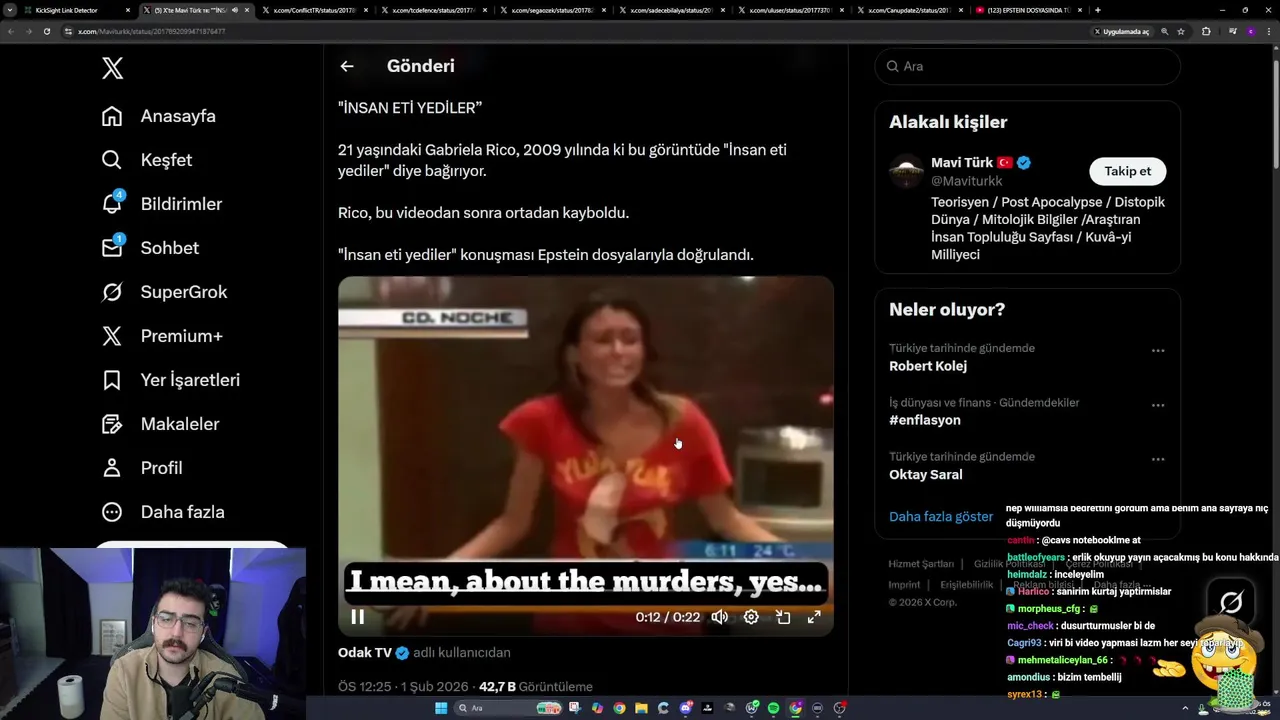Open Yer İşaretleri bookmarks

(x=171, y=380)
